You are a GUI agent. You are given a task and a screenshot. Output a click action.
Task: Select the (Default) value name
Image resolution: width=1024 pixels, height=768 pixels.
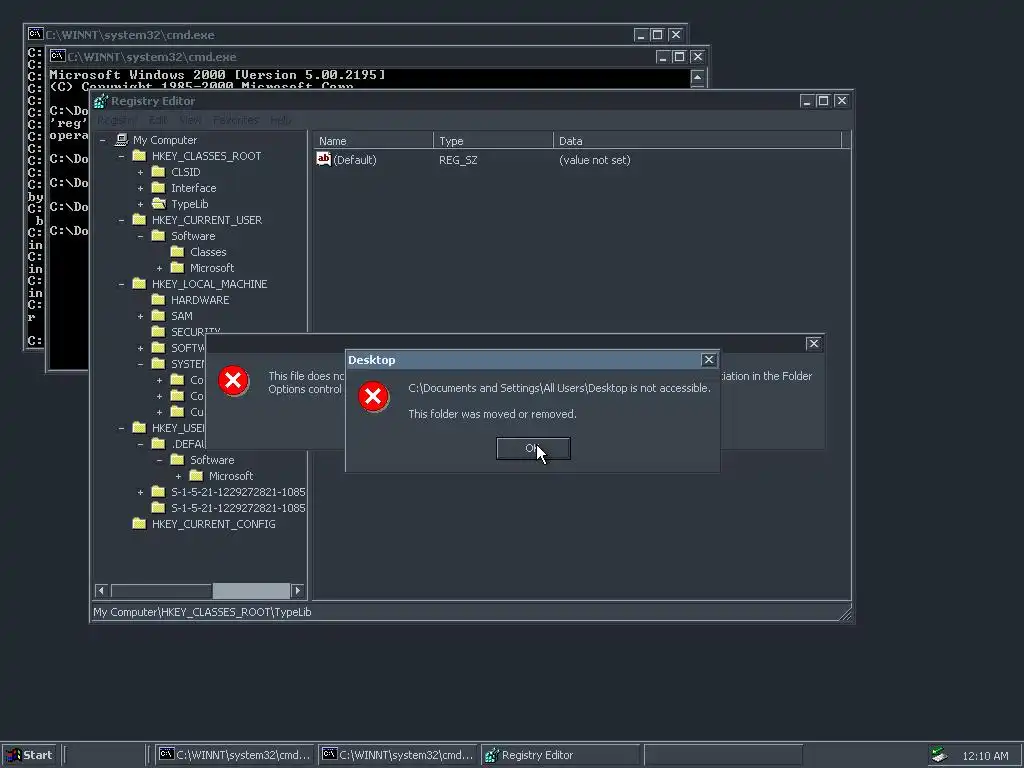[355, 160]
